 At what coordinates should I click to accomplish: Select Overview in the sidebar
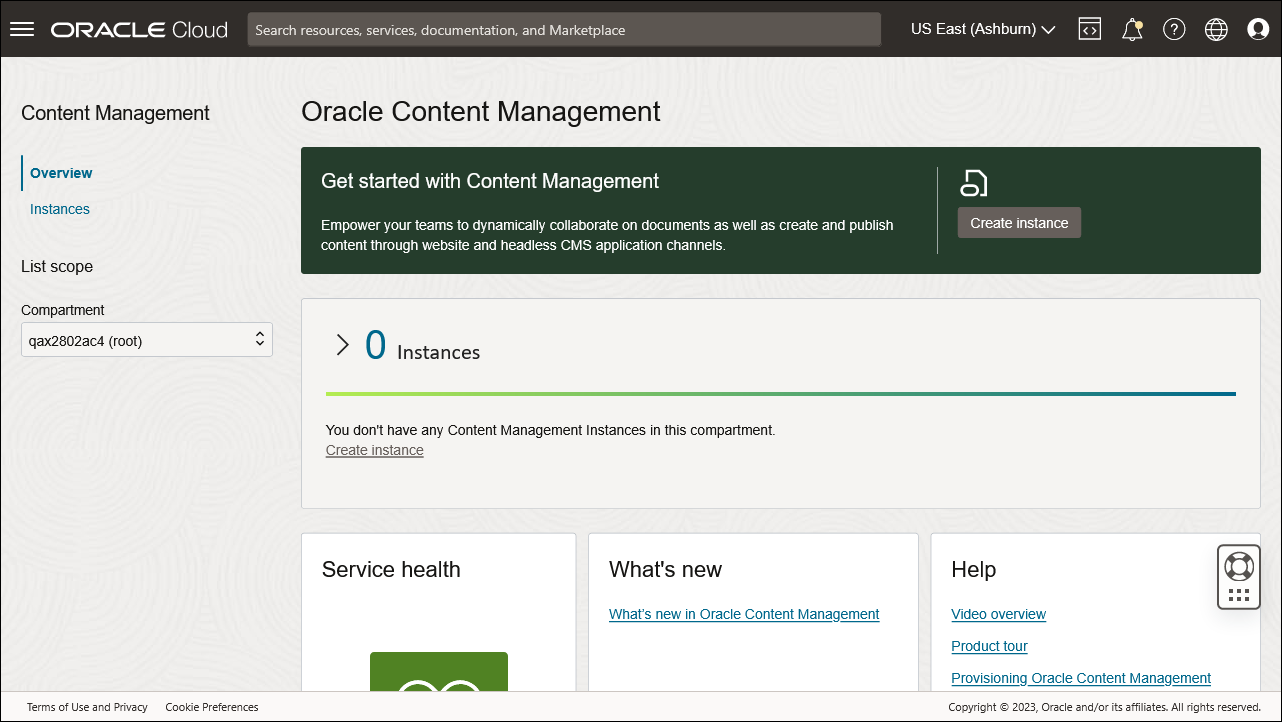pyautogui.click(x=60, y=172)
